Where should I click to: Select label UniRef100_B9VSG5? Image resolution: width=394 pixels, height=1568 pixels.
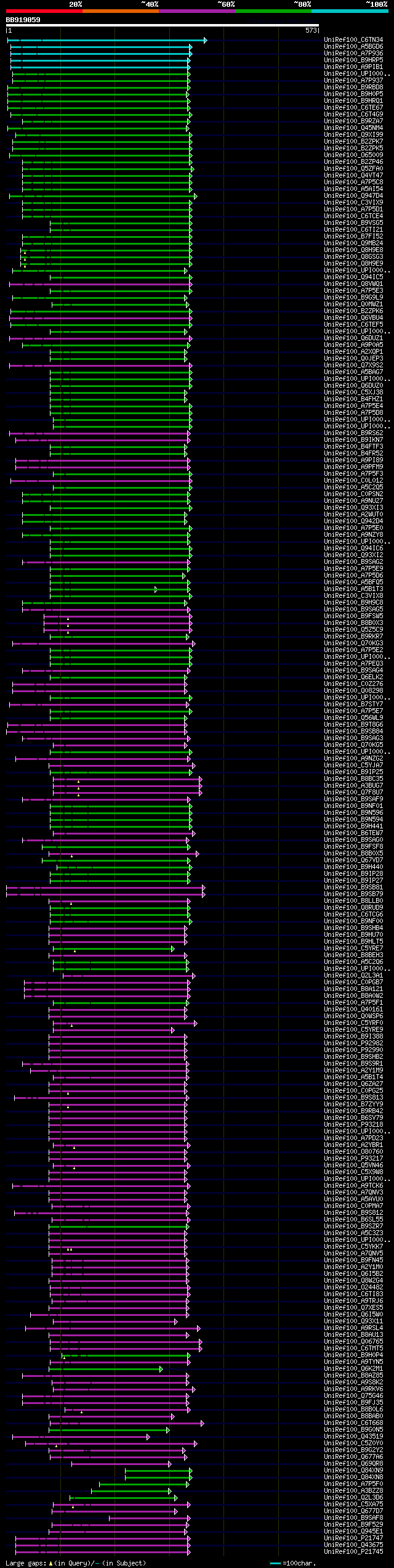click(x=353, y=223)
